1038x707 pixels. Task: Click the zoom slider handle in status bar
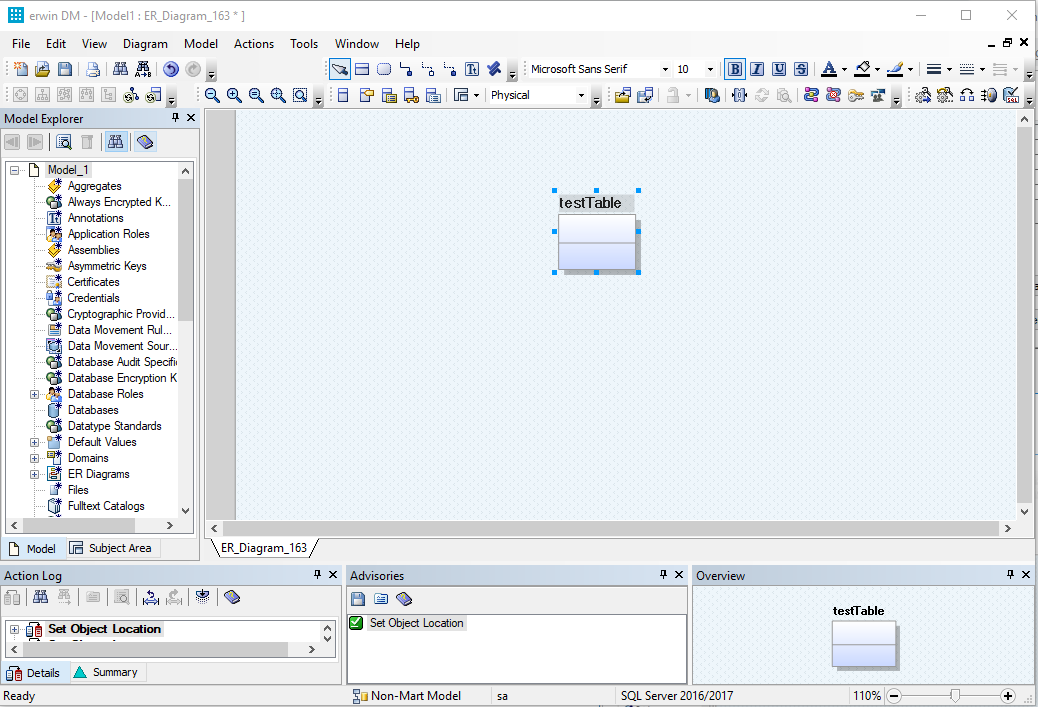955,695
